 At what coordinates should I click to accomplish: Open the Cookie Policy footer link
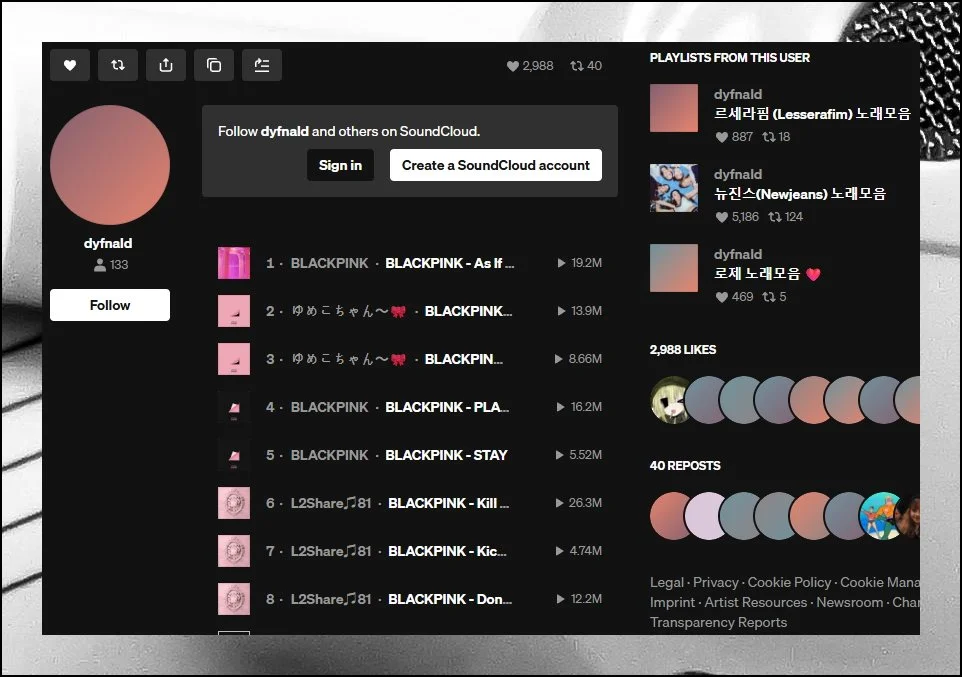789,582
